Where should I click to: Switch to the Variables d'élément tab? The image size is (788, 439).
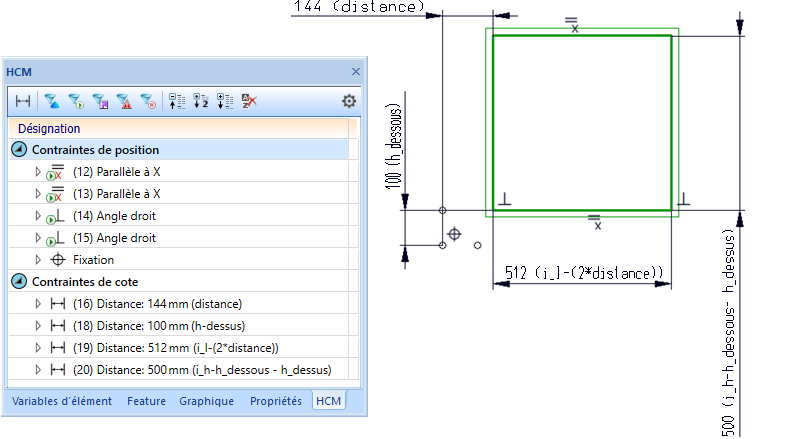click(63, 401)
